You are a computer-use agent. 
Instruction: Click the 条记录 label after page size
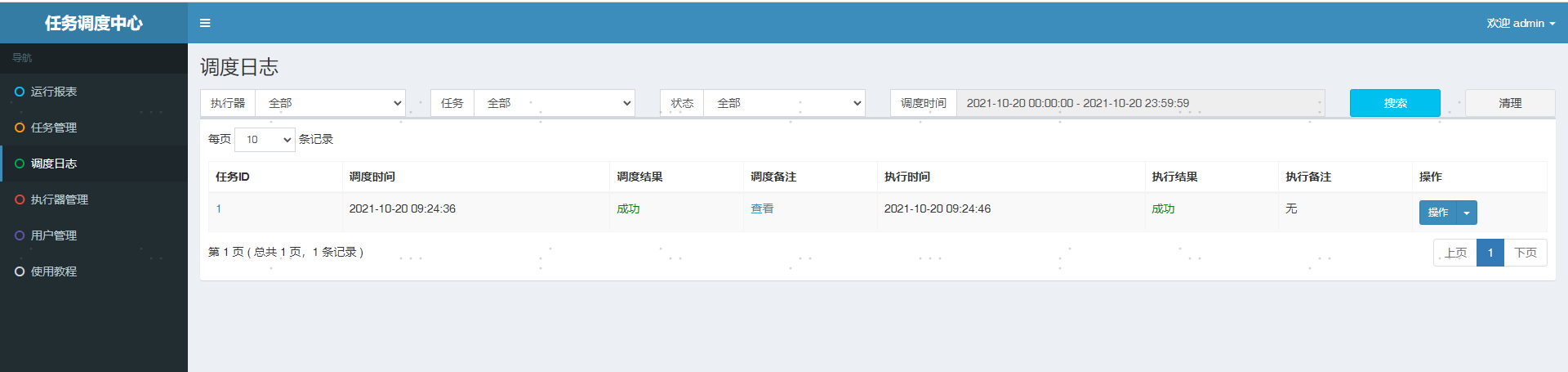coord(316,139)
